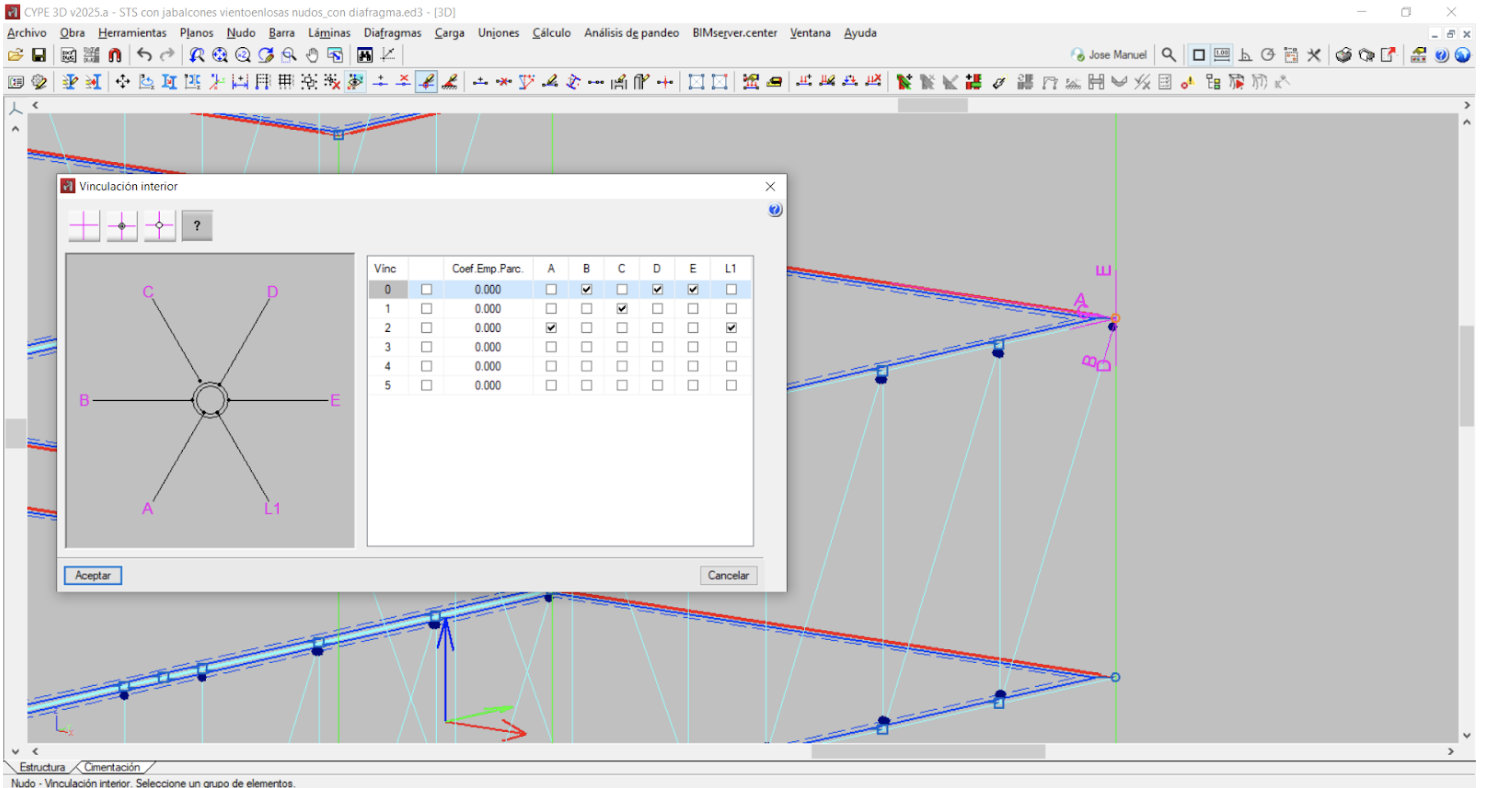Screen dimensions: 1488x788
Task: Open the blue help icon in Vinculación interior
Action: click(775, 210)
